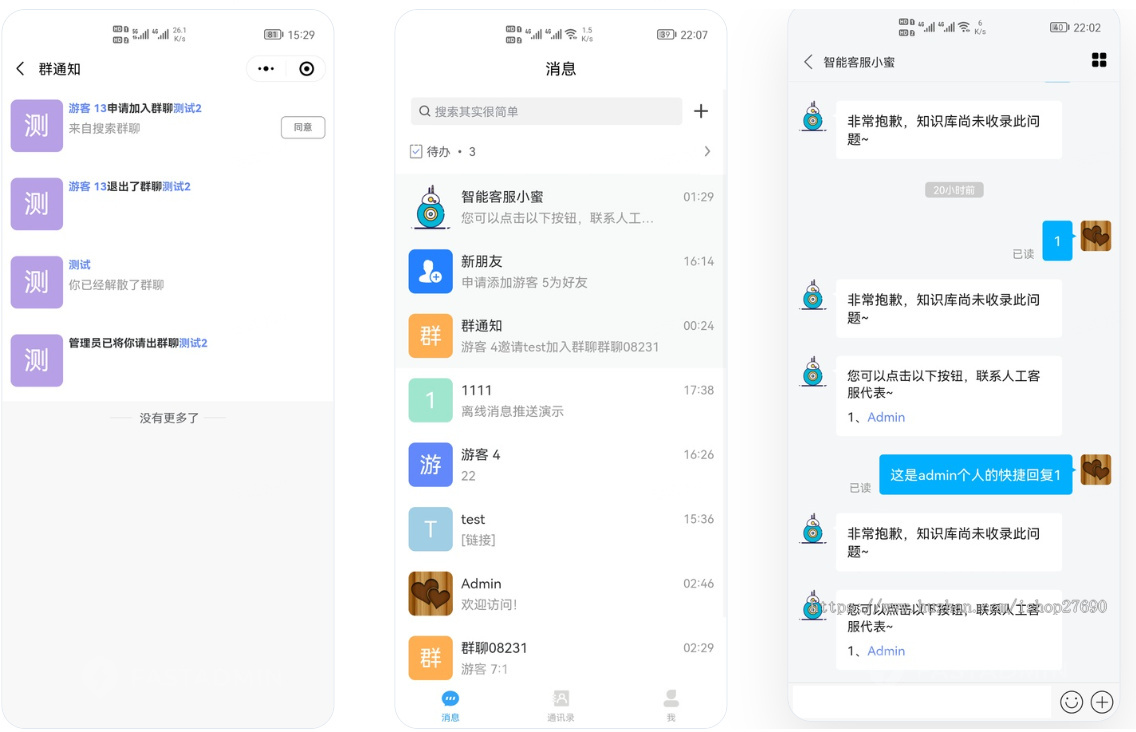Viewport: 1136px width, 732px height.
Task: Open the grid menu icon in chat header
Action: pyautogui.click(x=1099, y=60)
